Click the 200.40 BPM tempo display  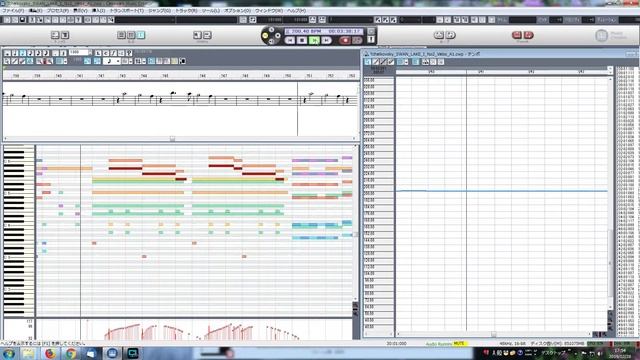point(306,31)
